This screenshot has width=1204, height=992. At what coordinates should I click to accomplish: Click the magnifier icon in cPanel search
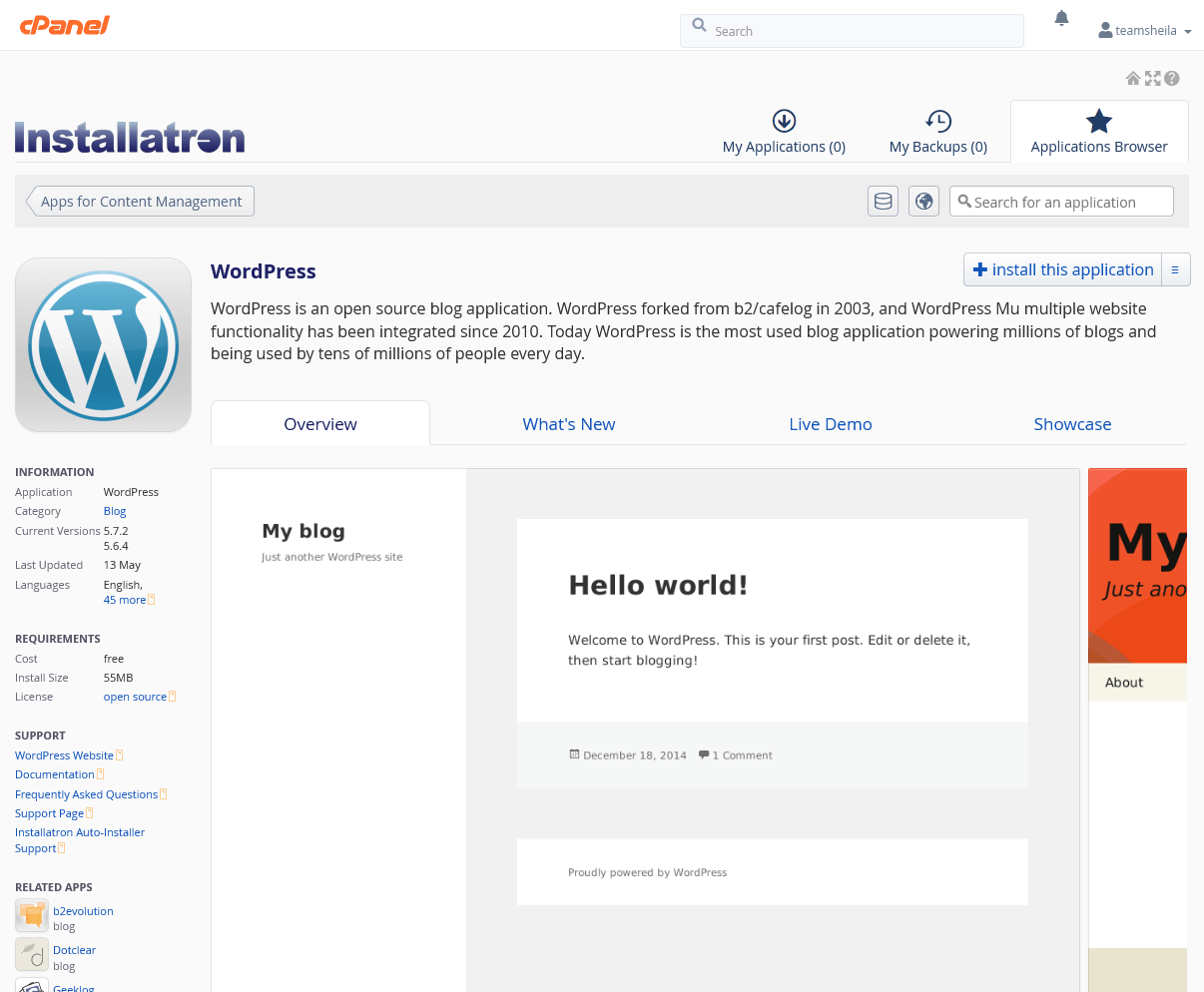pos(699,25)
